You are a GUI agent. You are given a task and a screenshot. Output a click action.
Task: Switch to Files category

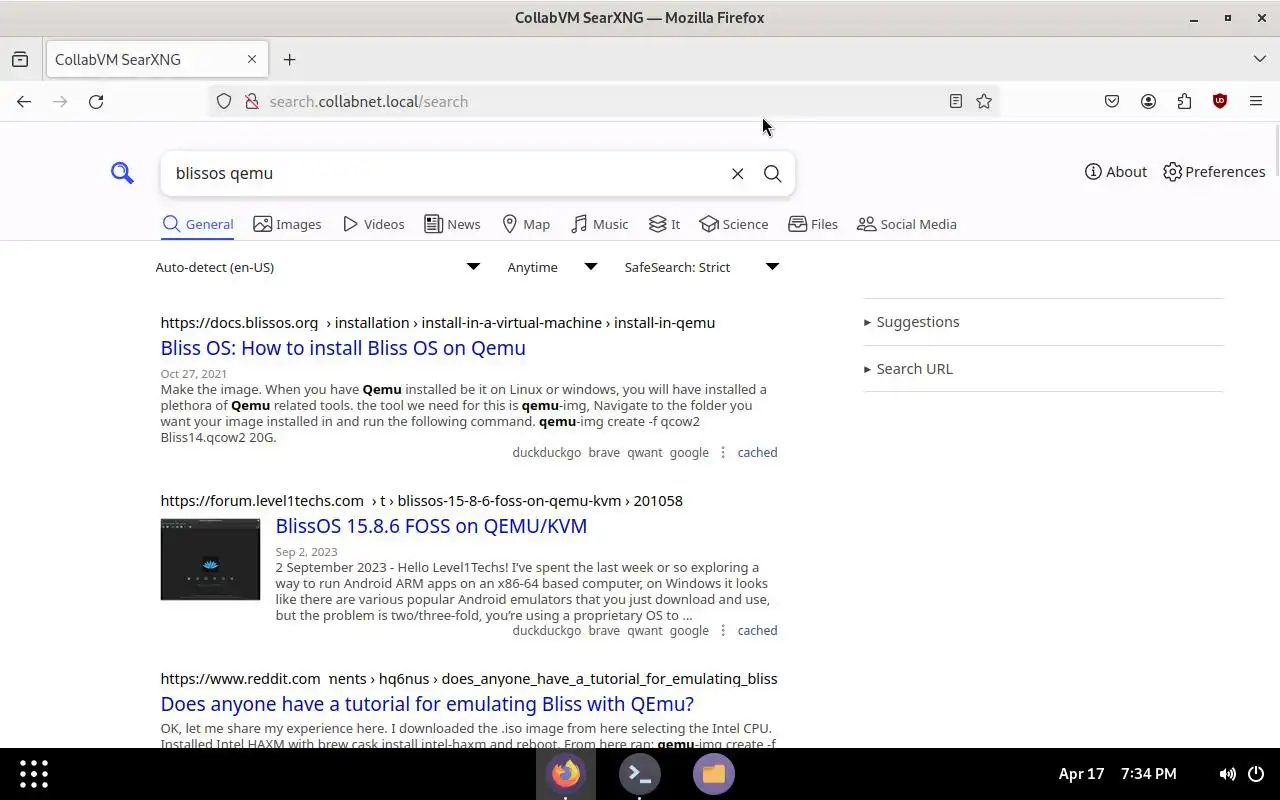[813, 224]
